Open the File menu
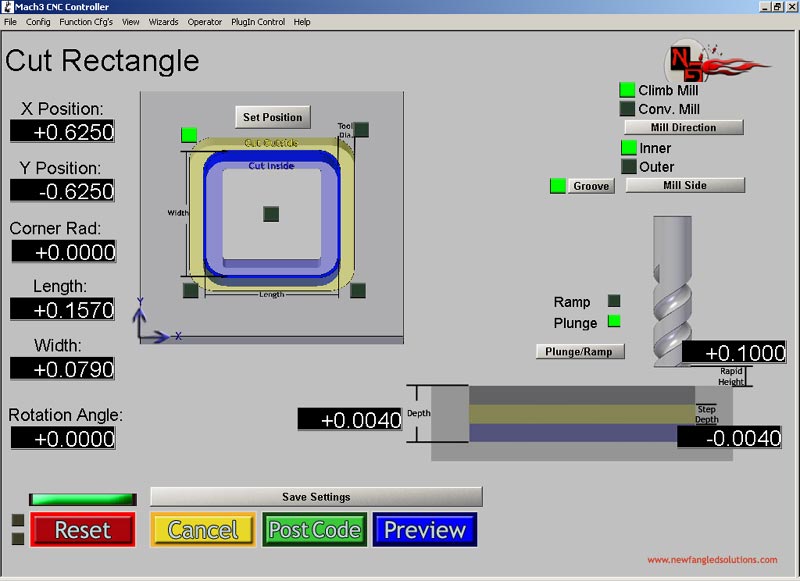This screenshot has height=581, width=800. [x=10, y=22]
